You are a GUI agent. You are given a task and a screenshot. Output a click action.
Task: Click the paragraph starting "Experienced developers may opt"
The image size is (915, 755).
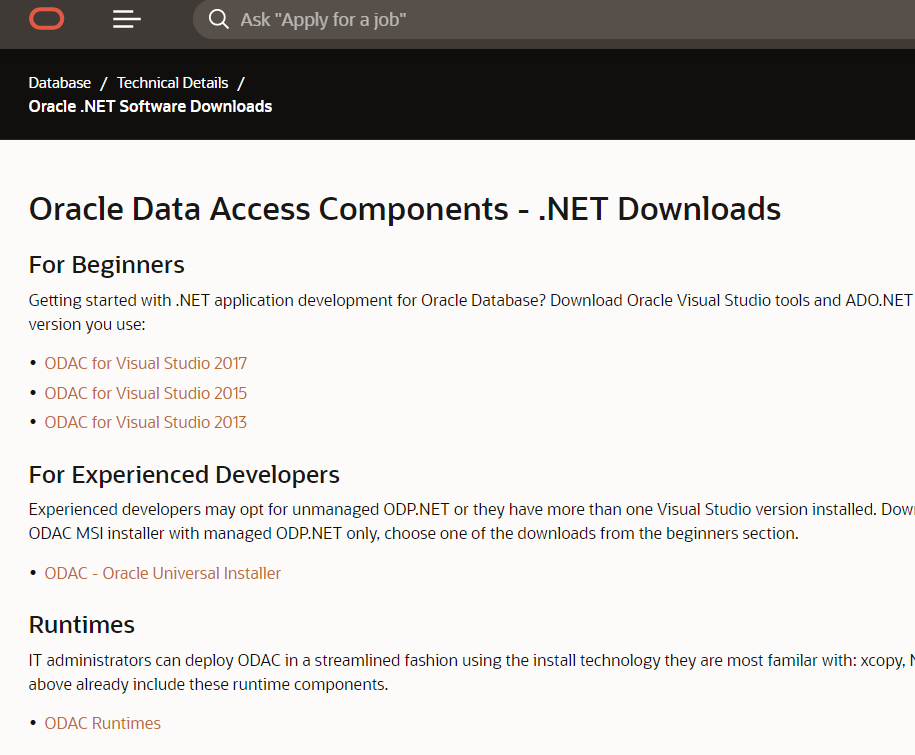coord(470,521)
